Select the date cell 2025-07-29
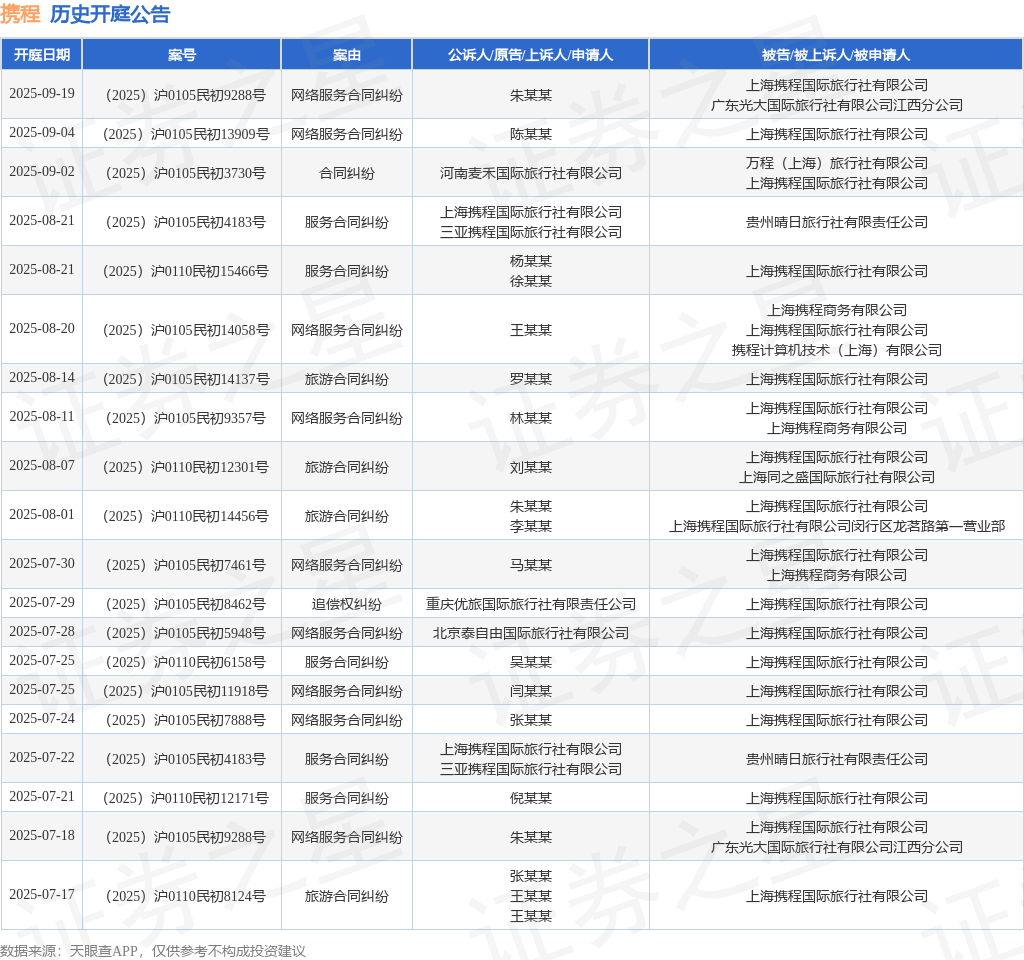The width and height of the screenshot is (1024, 960). pyautogui.click(x=42, y=602)
